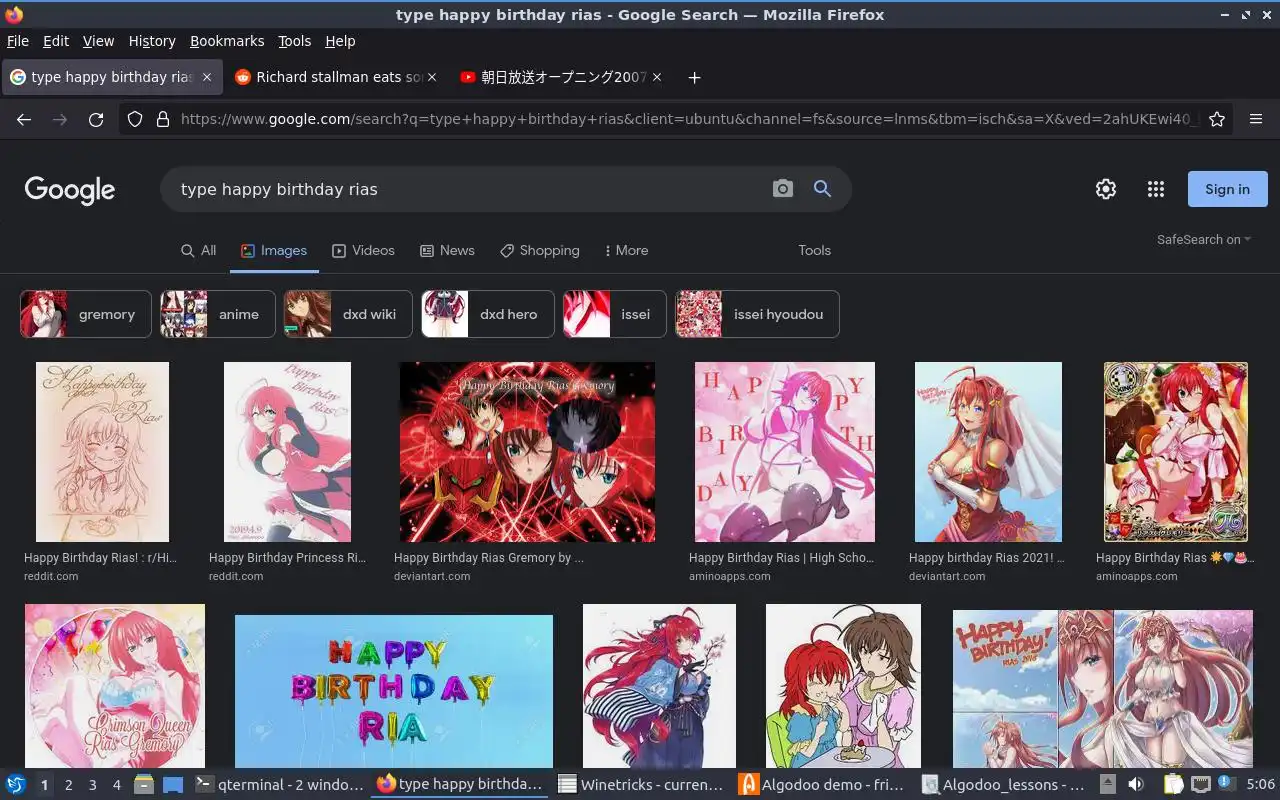This screenshot has width=1280, height=800.
Task: Open Google quick settings gear
Action: [1106, 189]
